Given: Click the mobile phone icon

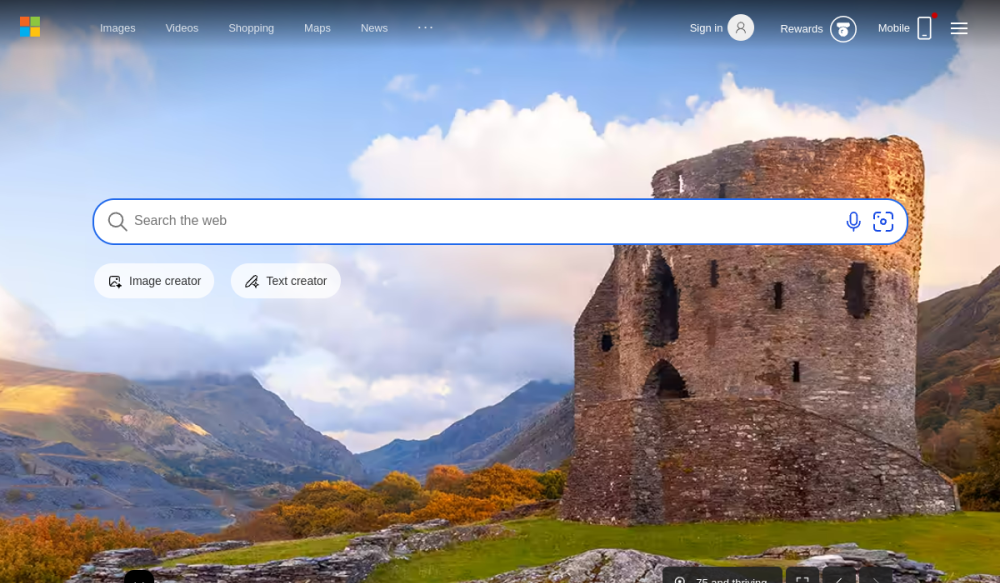Looking at the screenshot, I should point(924,28).
